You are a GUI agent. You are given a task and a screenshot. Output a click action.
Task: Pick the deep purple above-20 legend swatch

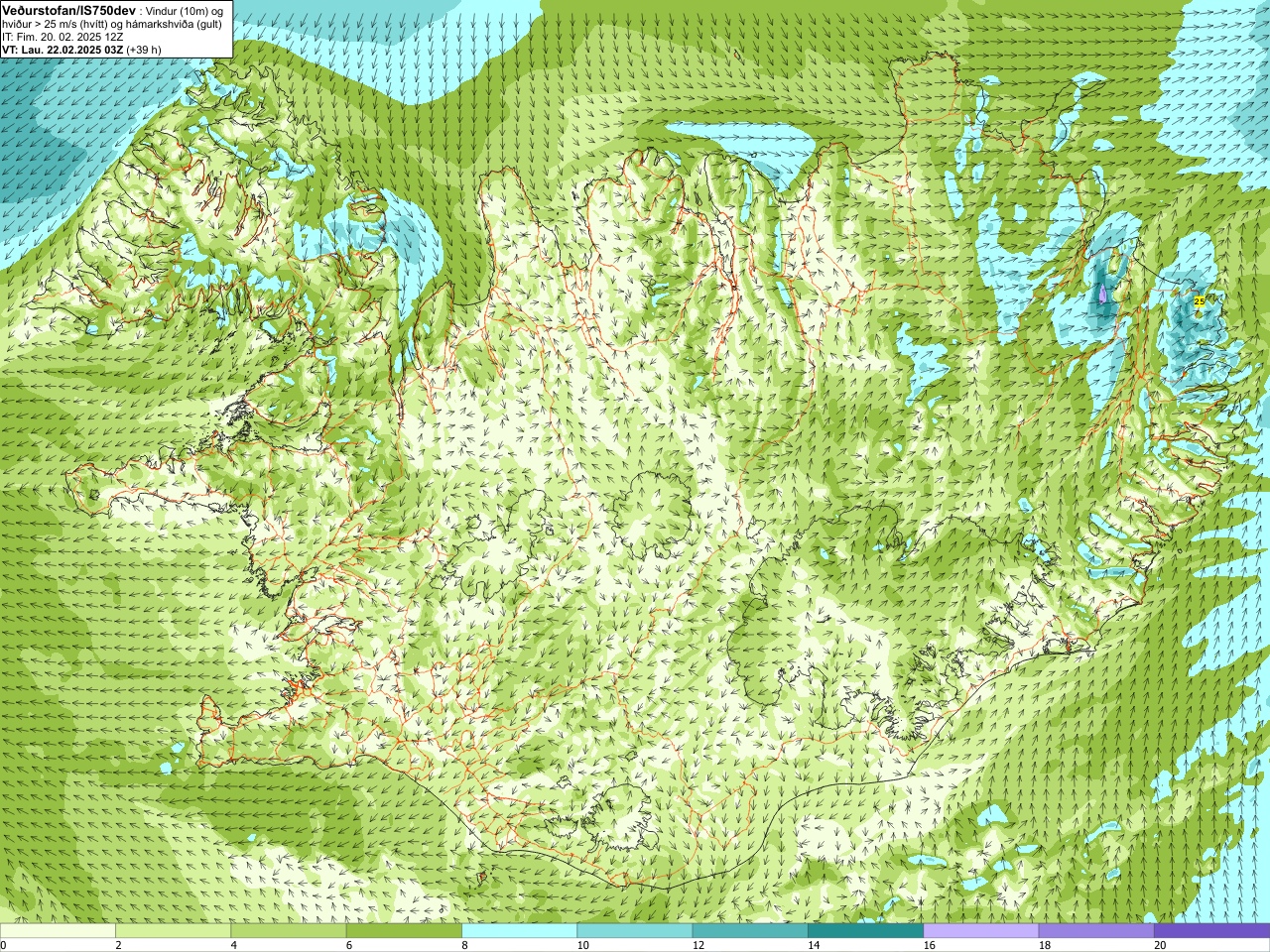pos(1211,931)
